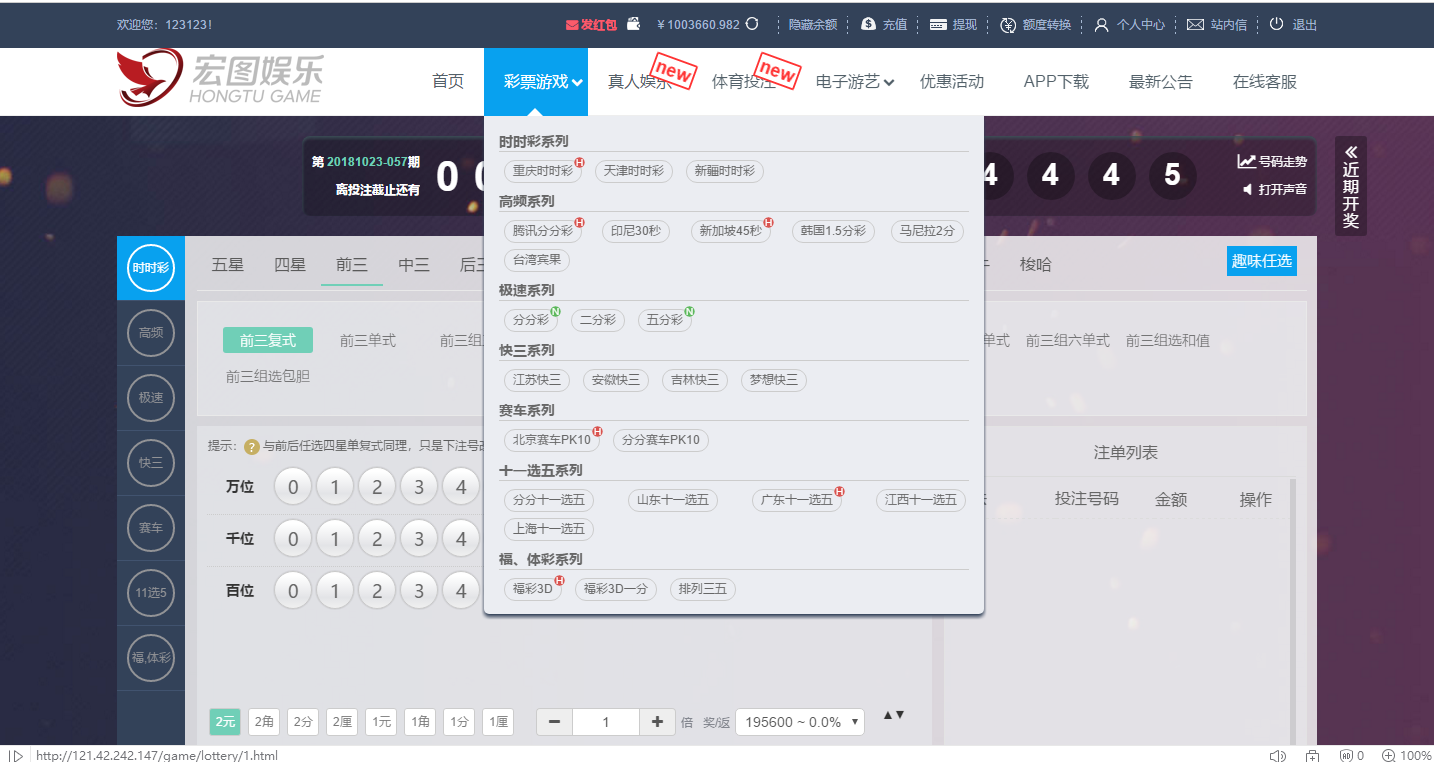
Task: Select the 2角 bet unit option
Action: (x=264, y=722)
